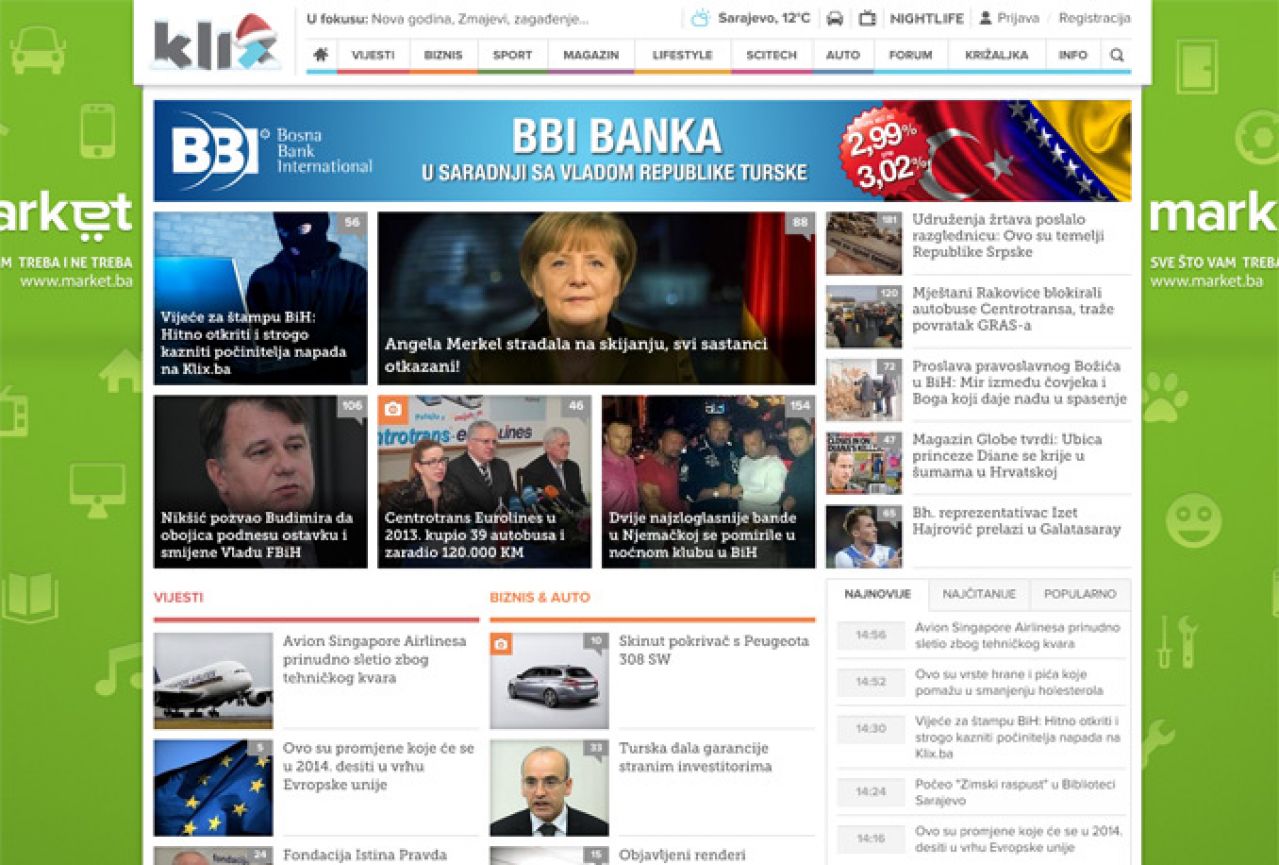Open comment count bubble on Angela Merkel story
The image size is (1279, 865).
pos(800,223)
